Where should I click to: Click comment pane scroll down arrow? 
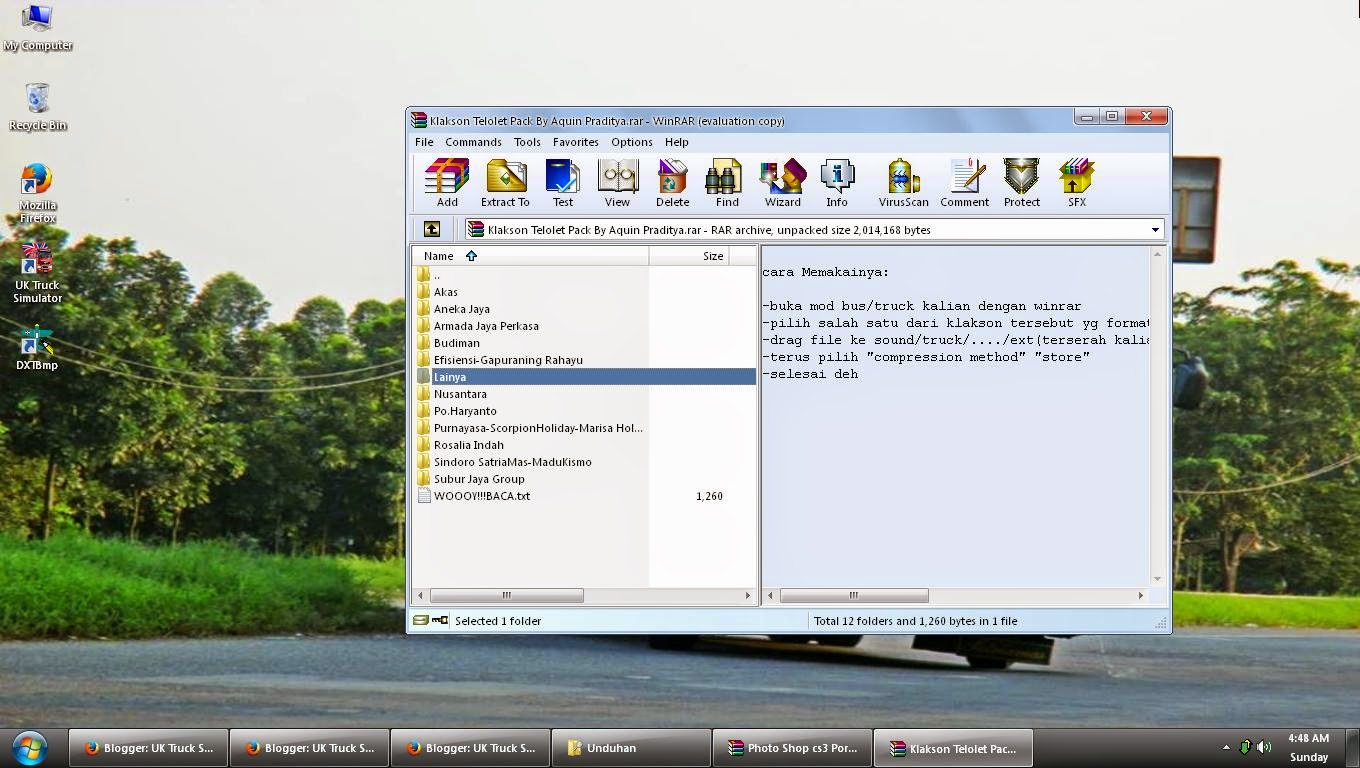click(x=1157, y=579)
